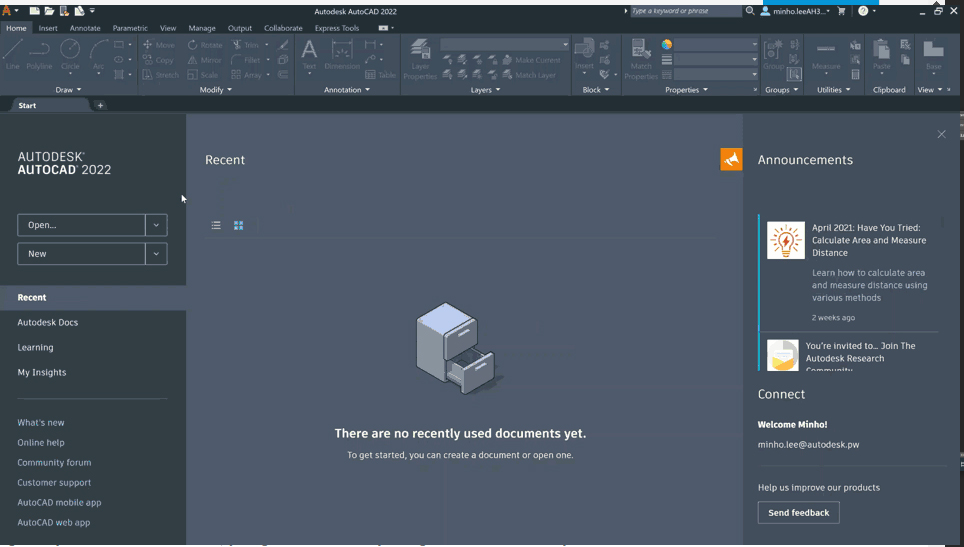Click the New drawing button

tap(81, 254)
